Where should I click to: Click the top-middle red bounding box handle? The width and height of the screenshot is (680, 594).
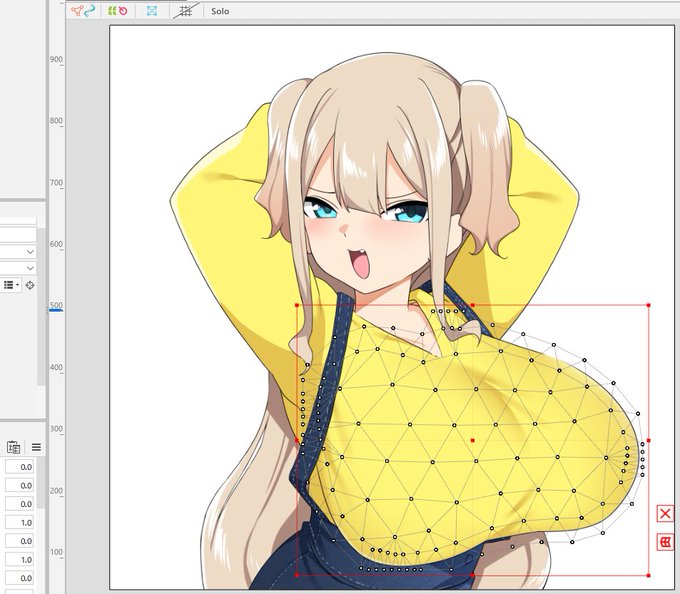click(472, 305)
